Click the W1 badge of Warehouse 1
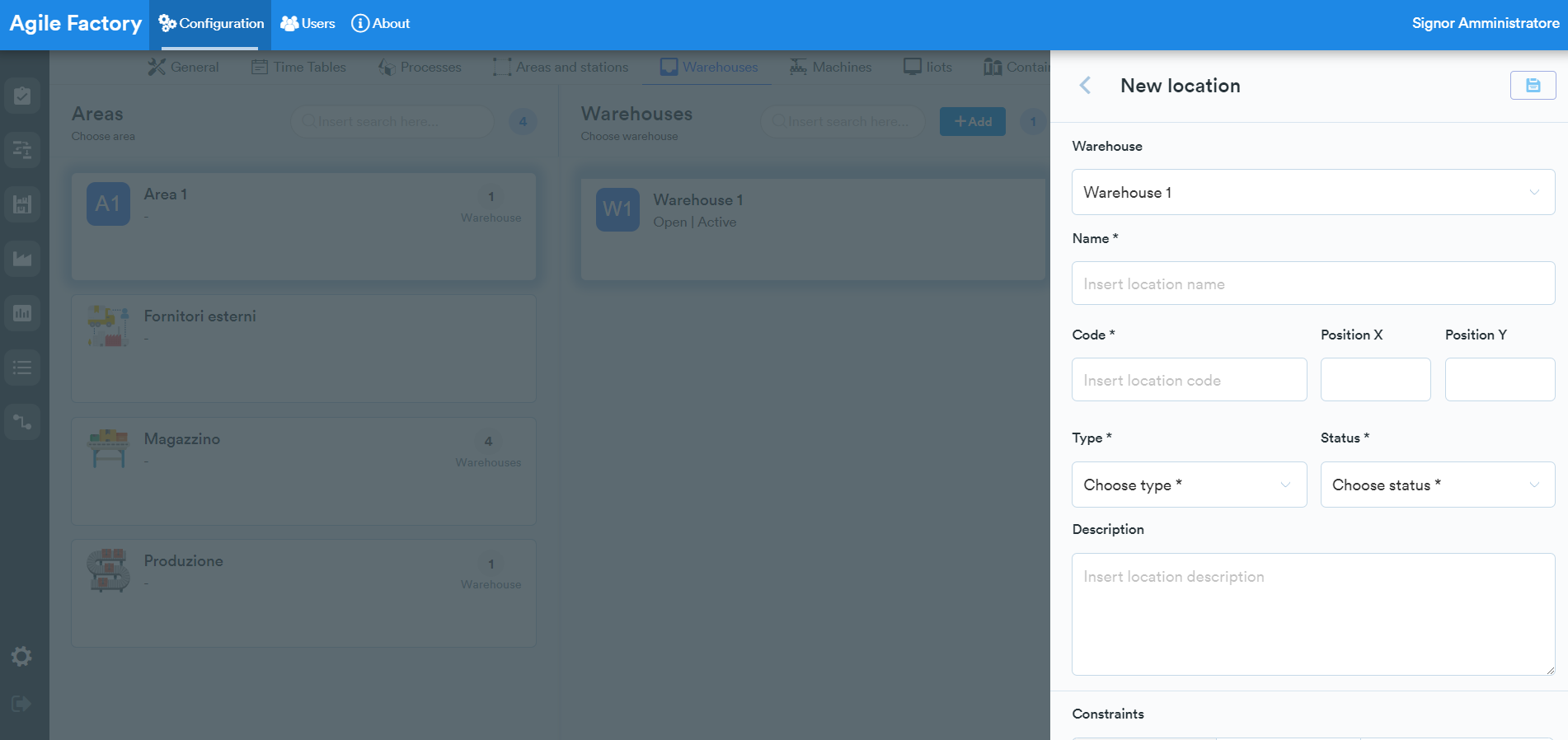Image resolution: width=1568 pixels, height=740 pixels. 617,209
